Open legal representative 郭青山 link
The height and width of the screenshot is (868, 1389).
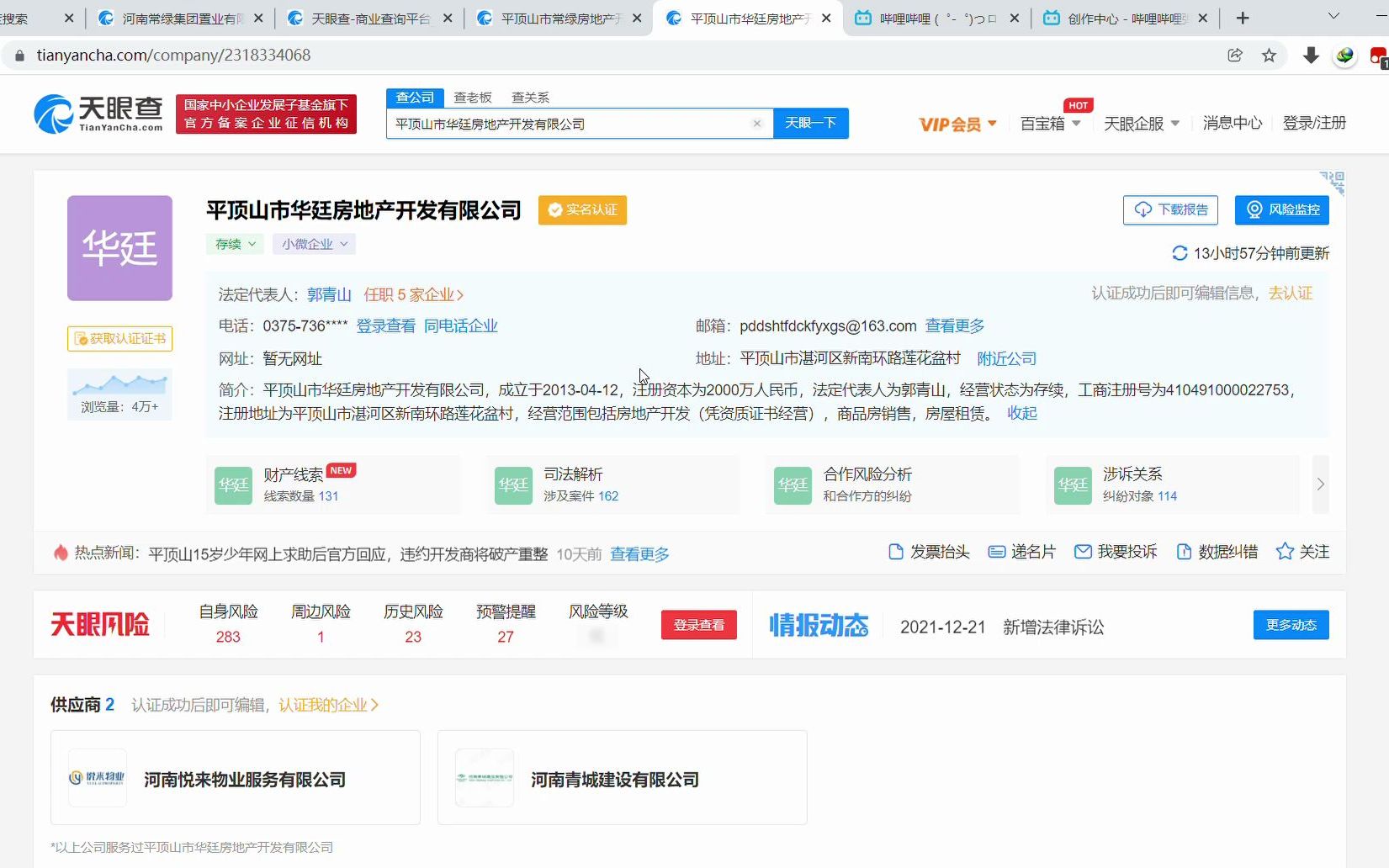[x=329, y=294]
